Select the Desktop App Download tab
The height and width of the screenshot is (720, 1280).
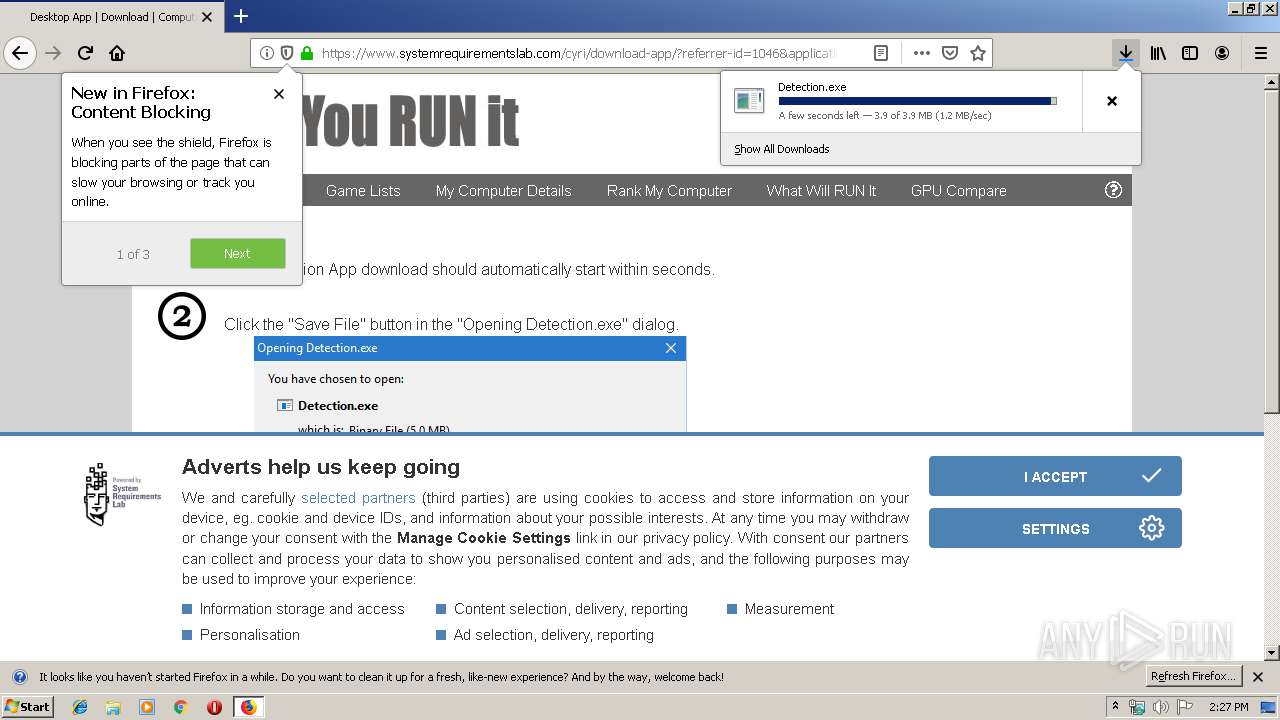click(110, 17)
